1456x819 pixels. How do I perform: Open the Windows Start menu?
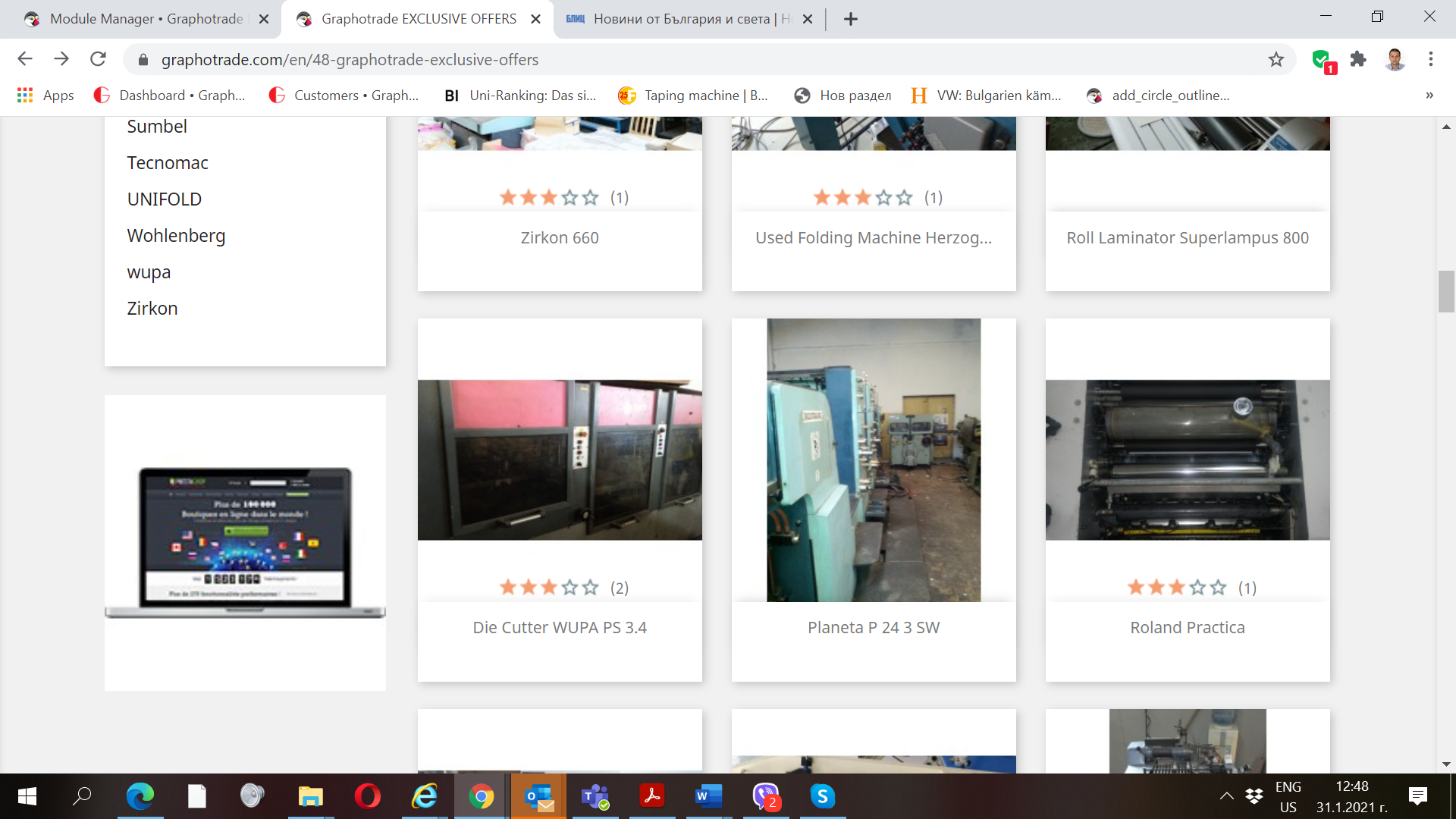(x=27, y=796)
